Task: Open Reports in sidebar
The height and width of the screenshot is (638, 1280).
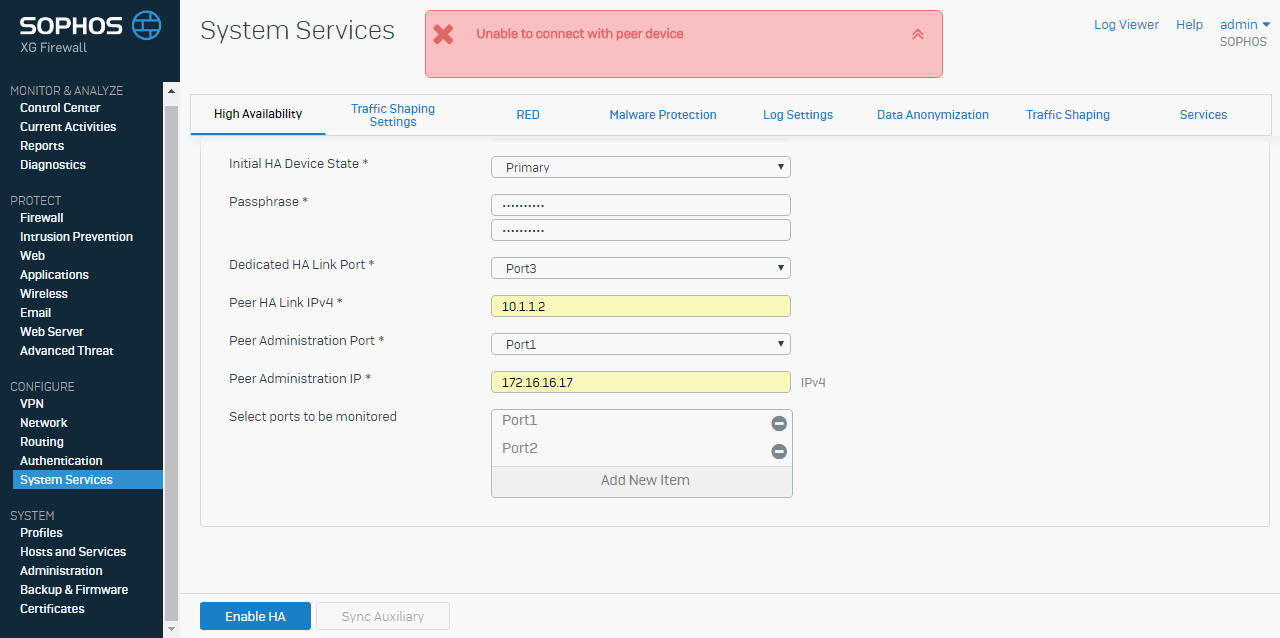Action: tap(42, 146)
